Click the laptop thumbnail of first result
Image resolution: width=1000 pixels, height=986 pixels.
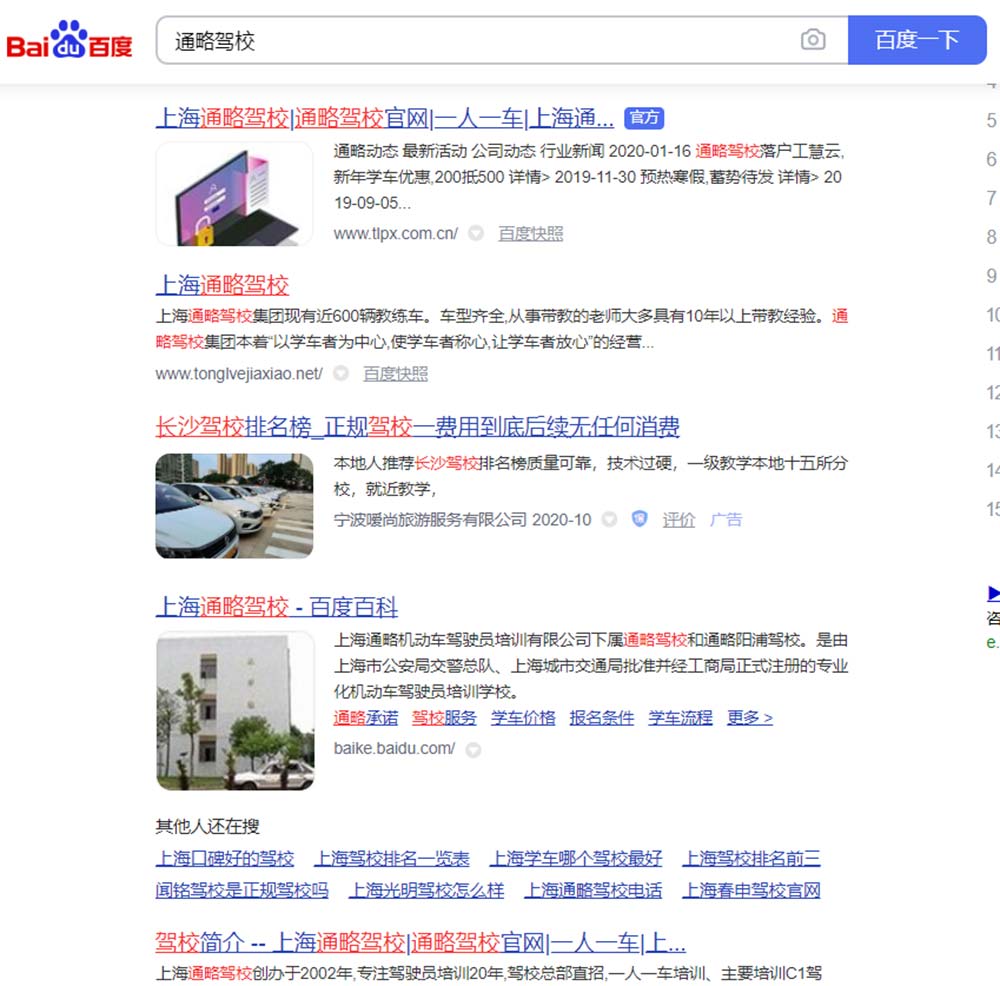point(234,194)
